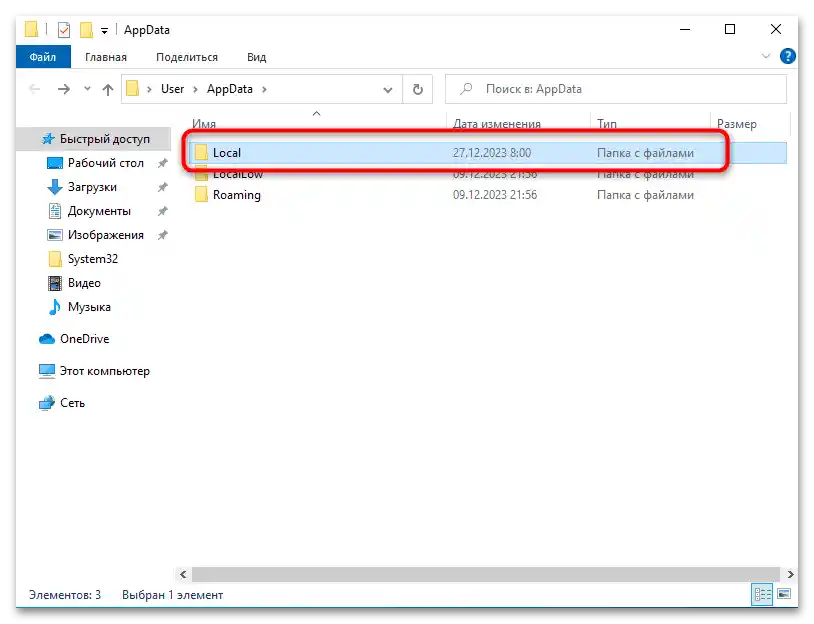Expand the quick access toolbar customization chevron
814x624 pixels.
[104, 30]
